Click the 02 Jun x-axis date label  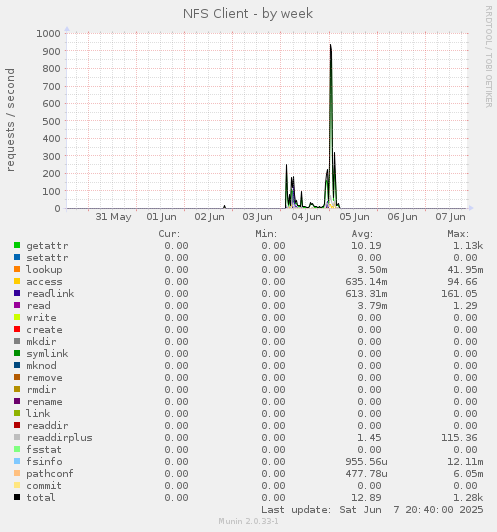click(x=209, y=217)
